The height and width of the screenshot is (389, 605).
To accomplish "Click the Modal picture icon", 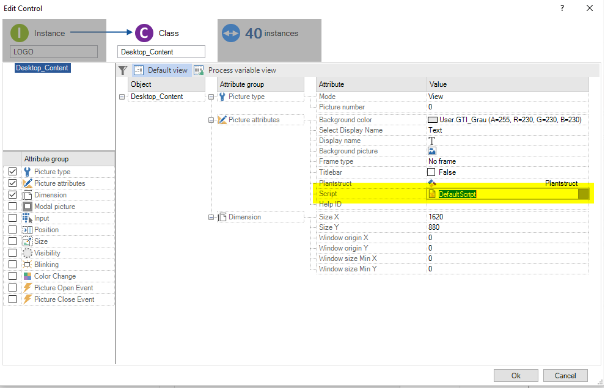I will (27, 206).
